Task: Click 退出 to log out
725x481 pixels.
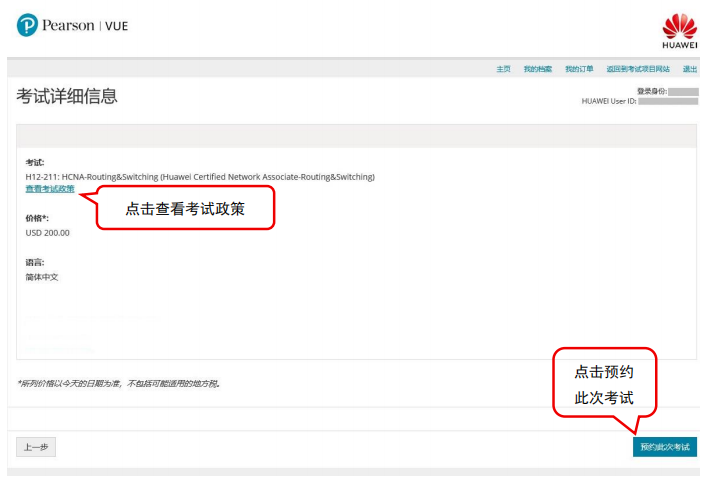Action: 690,69
